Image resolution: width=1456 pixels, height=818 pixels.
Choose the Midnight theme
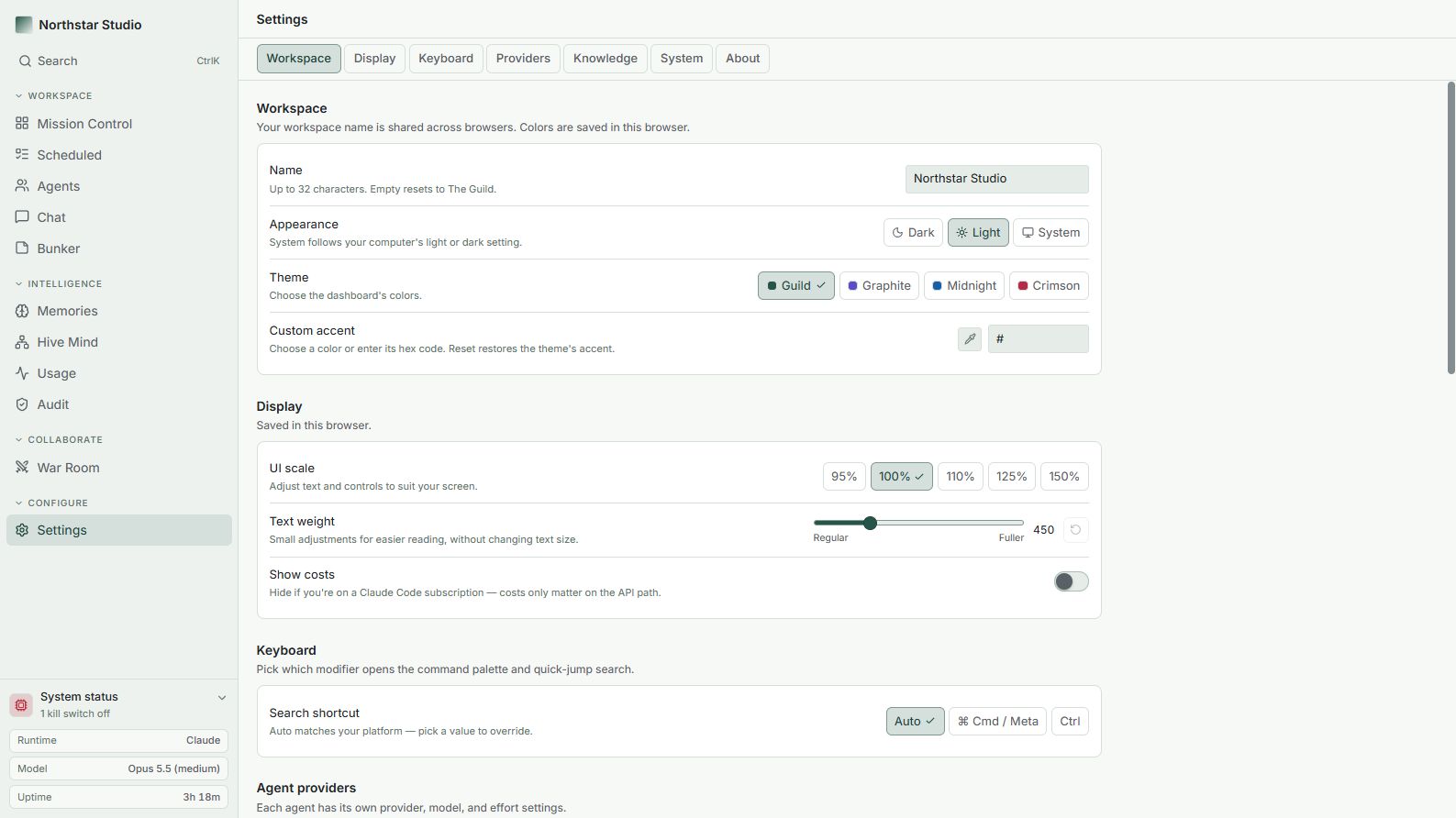click(964, 286)
